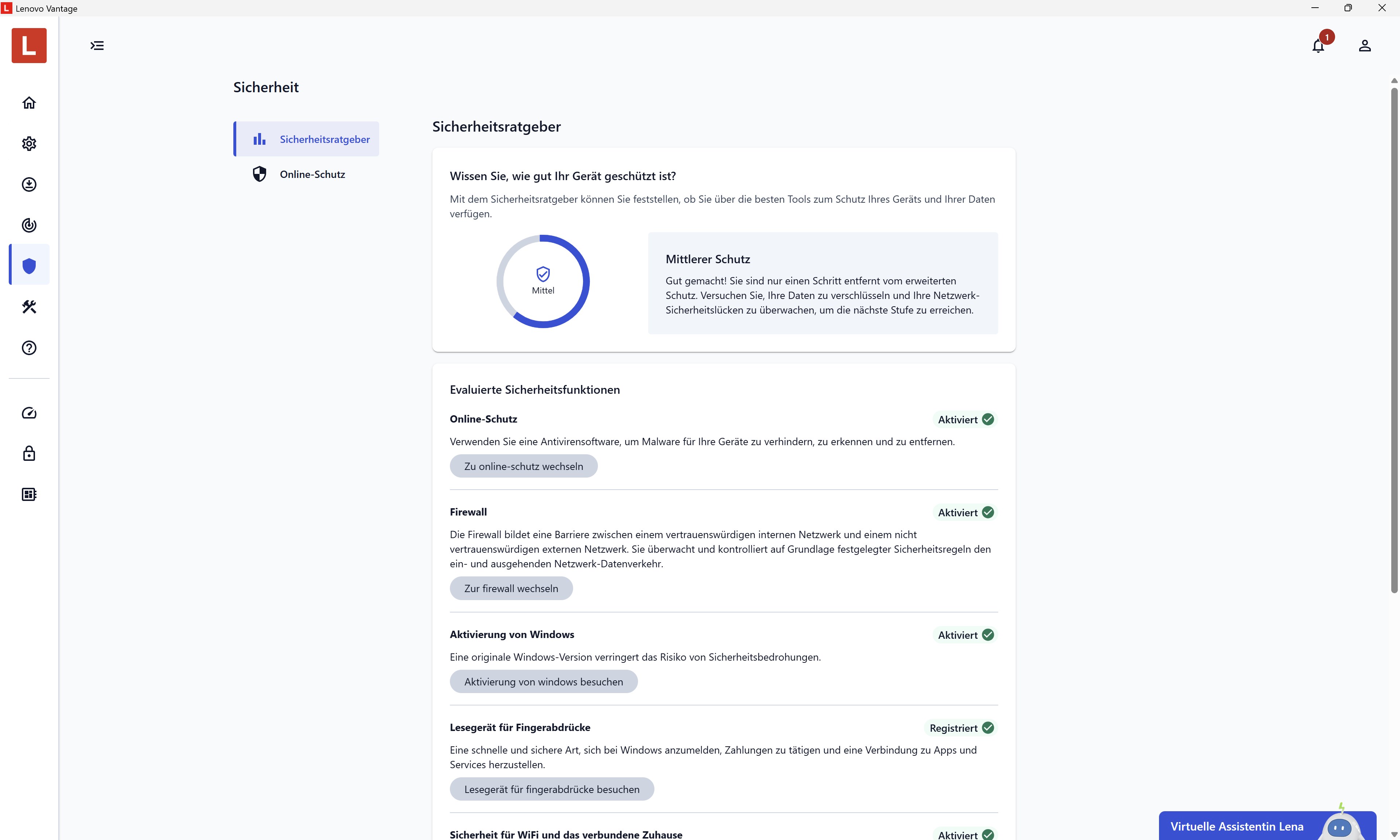The width and height of the screenshot is (1400, 840).
Task: Click the Mittel protection level gauge
Action: click(543, 281)
